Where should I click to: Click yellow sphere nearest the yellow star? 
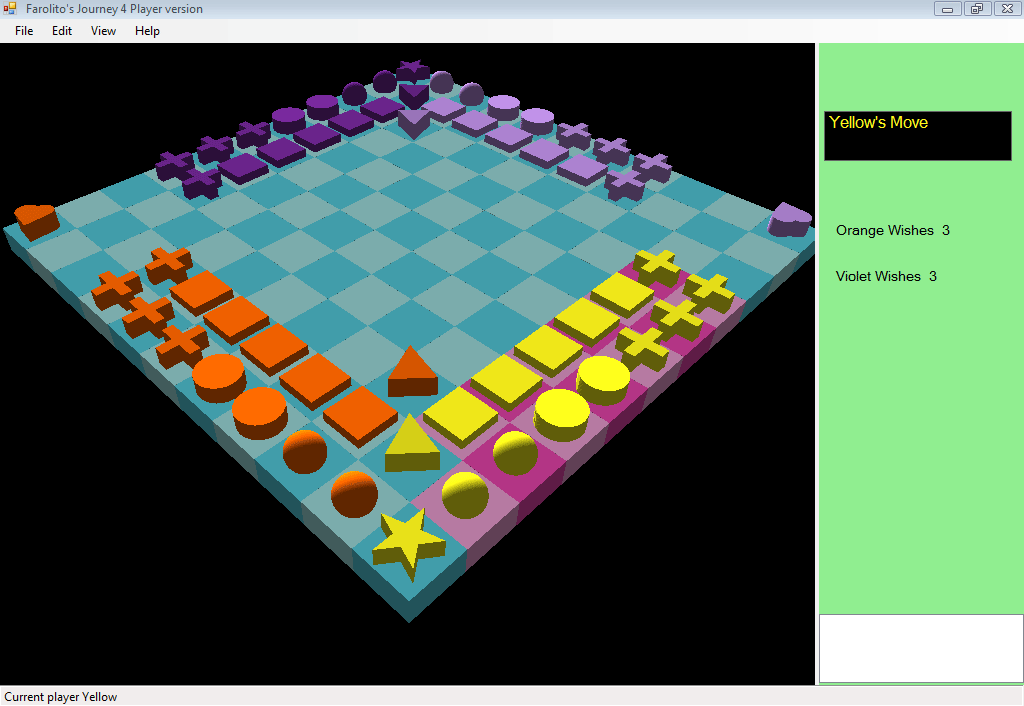[465, 493]
